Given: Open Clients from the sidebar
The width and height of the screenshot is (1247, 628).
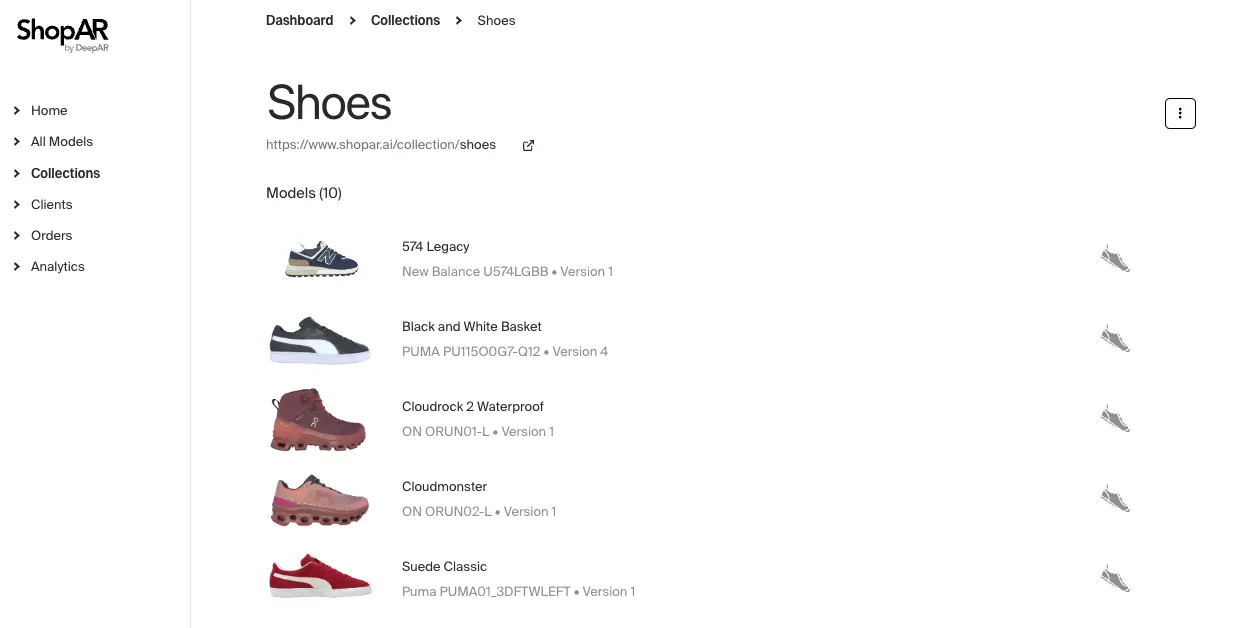Looking at the screenshot, I should (52, 204).
